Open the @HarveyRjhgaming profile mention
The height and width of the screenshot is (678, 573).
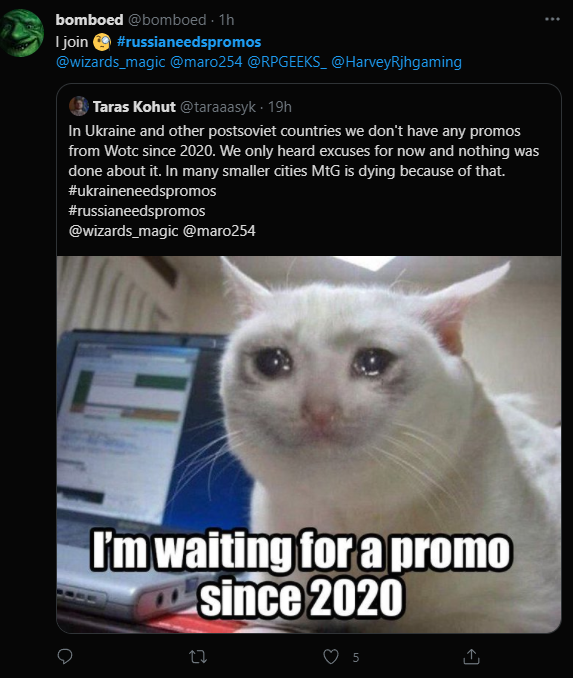tap(397, 62)
